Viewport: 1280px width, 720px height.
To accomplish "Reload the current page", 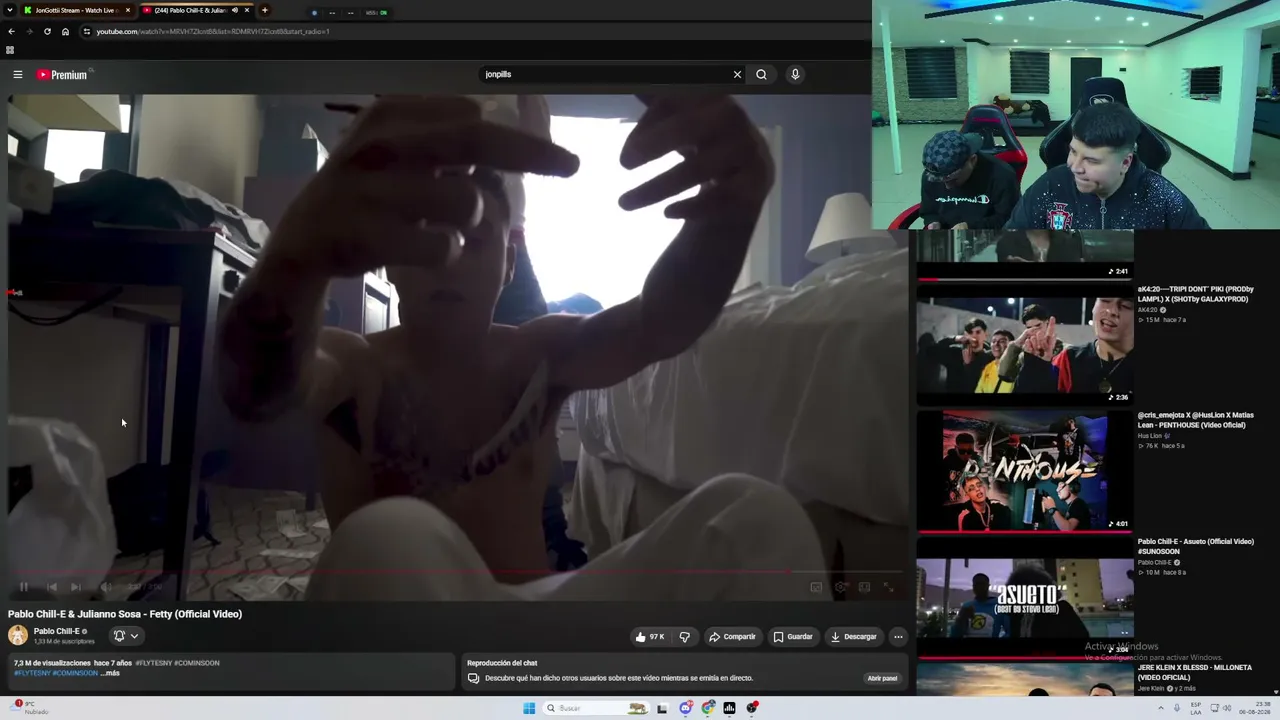I will point(47,31).
